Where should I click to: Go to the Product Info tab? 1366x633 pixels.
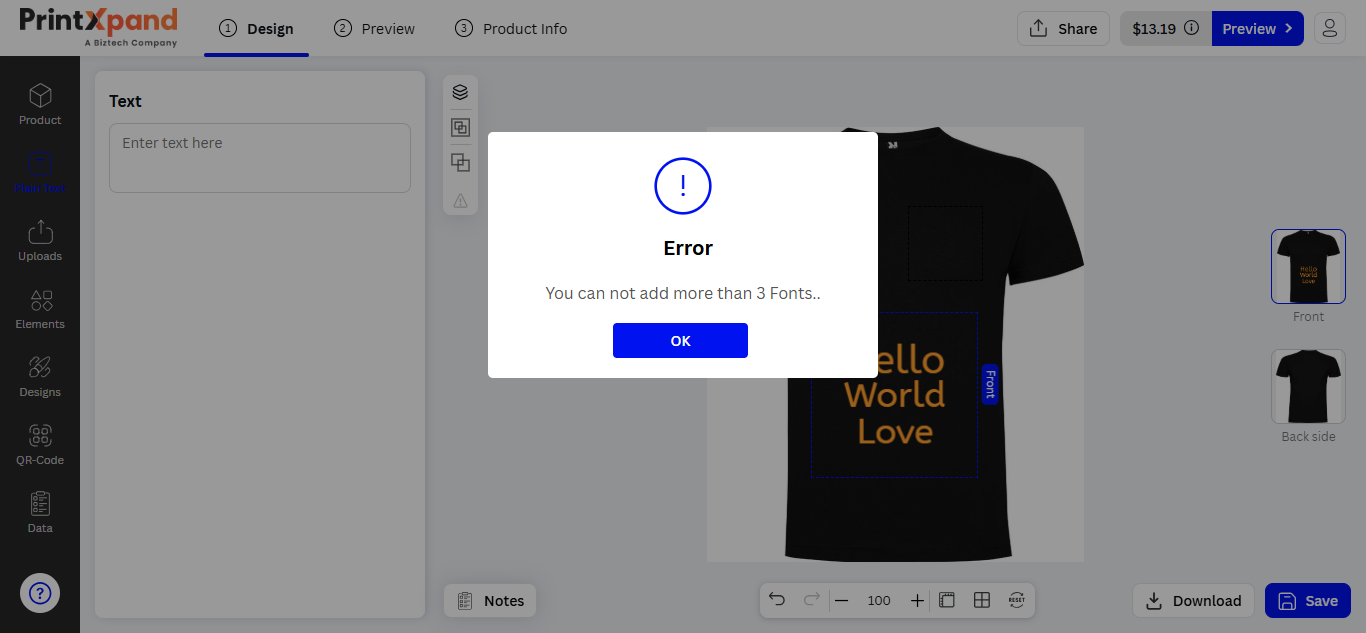pyautogui.click(x=511, y=29)
